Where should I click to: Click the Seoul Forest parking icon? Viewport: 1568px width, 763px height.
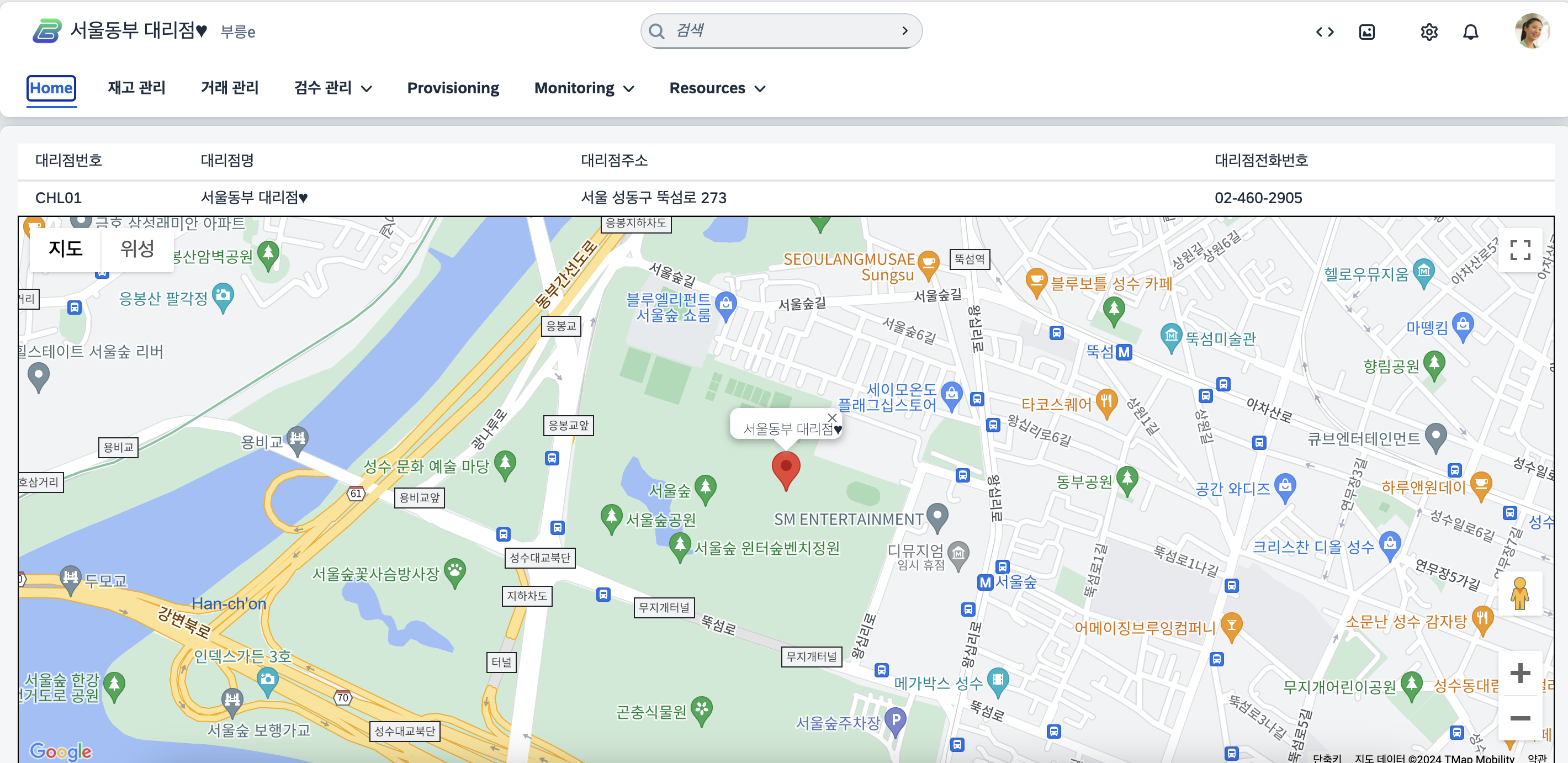(896, 720)
